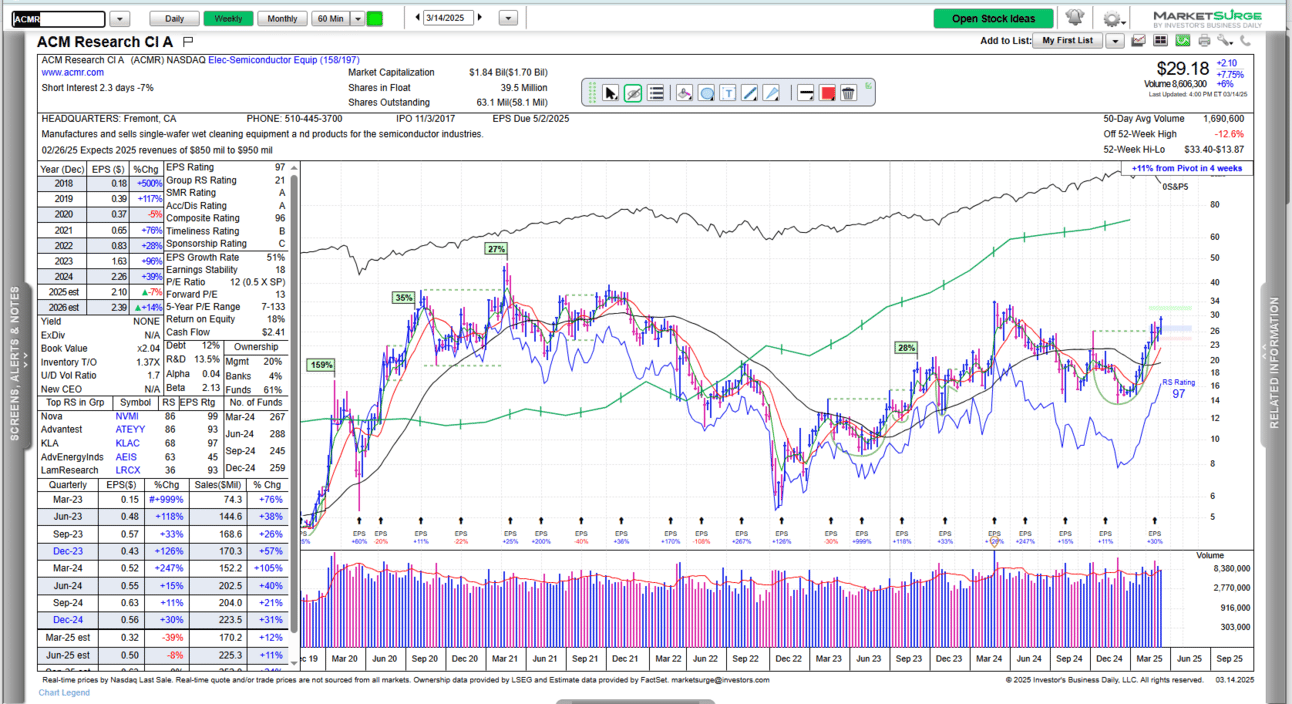
Task: Expand the 60 Min interval dropdown
Action: tap(357, 18)
